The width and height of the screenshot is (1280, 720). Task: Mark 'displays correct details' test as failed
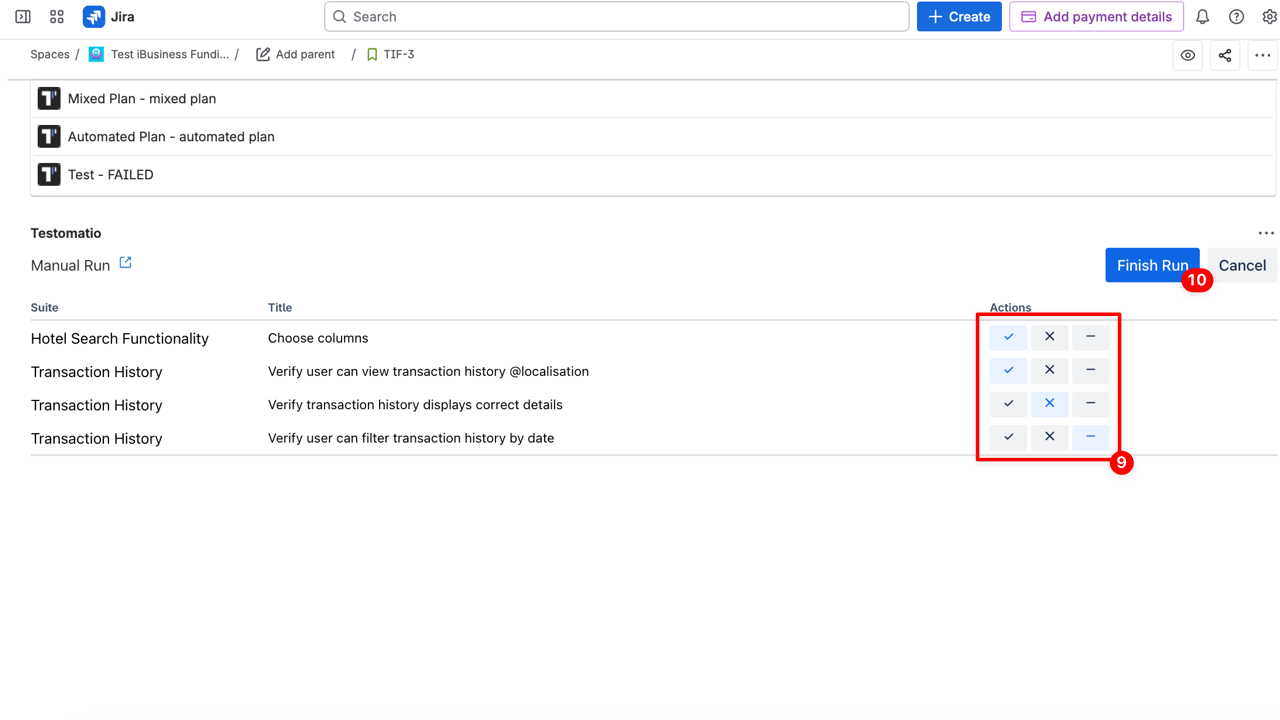tap(1049, 404)
